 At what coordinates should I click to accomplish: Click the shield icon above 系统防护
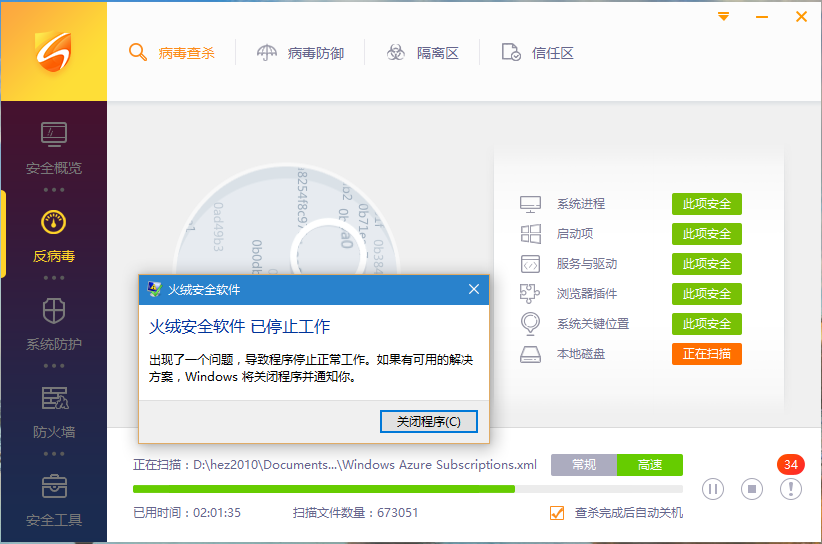53,310
